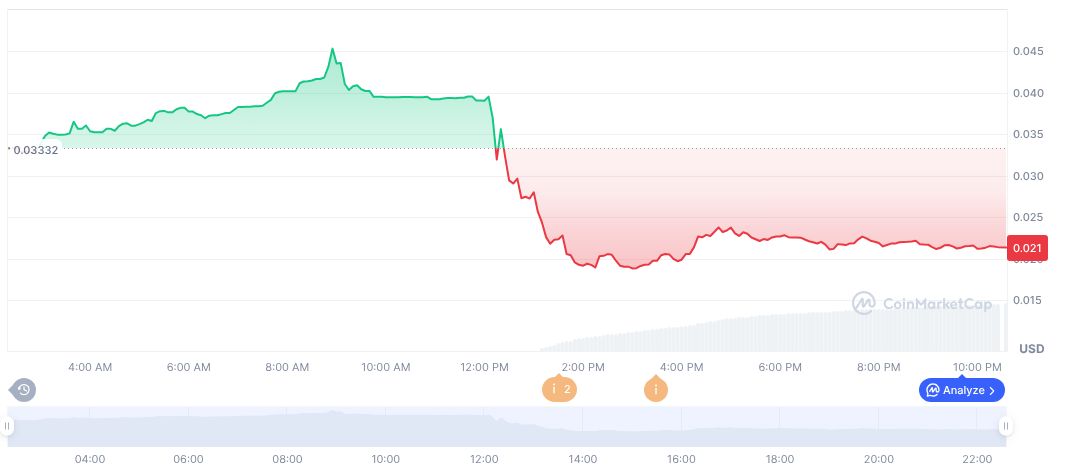Open the single info event marker near 4:00 PM

click(656, 389)
